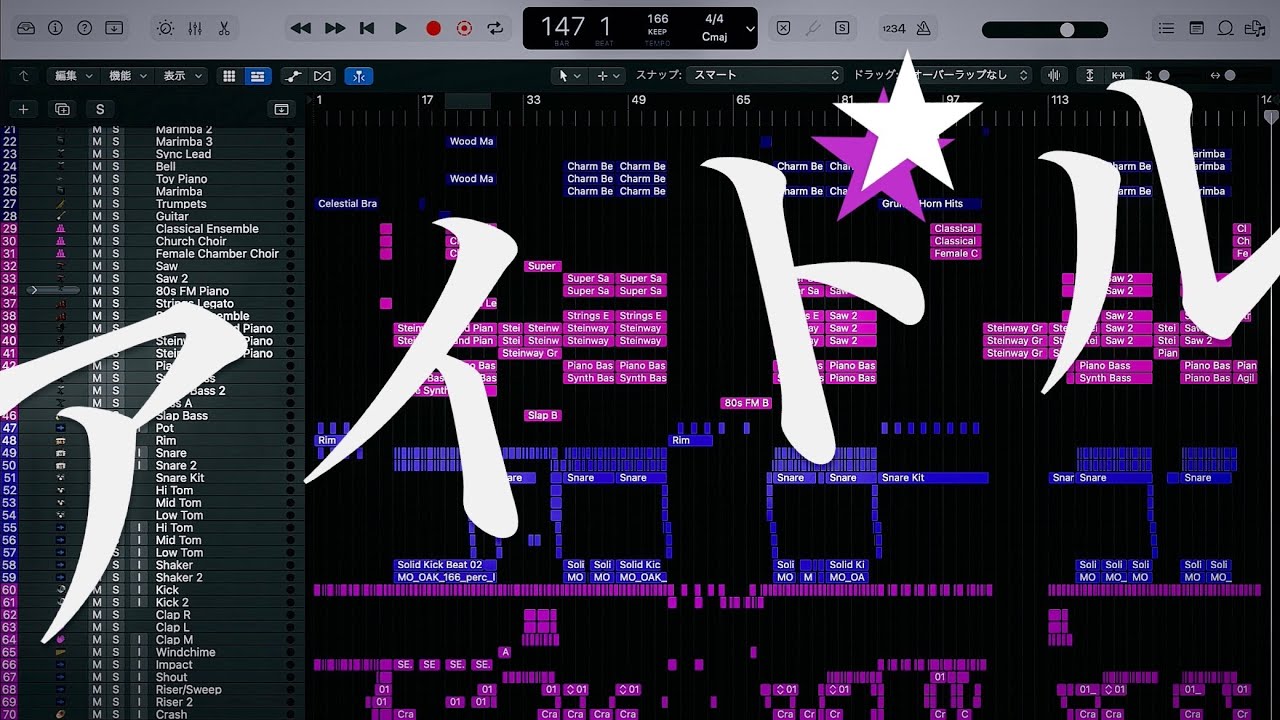The image size is (1280, 720).
Task: Click the toolbar download tray icon
Action: 114,28
